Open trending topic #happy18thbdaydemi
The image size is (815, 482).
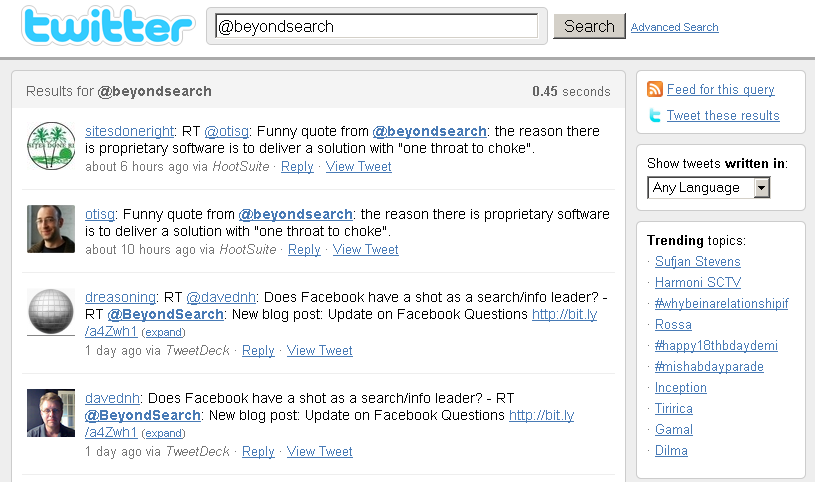(716, 345)
